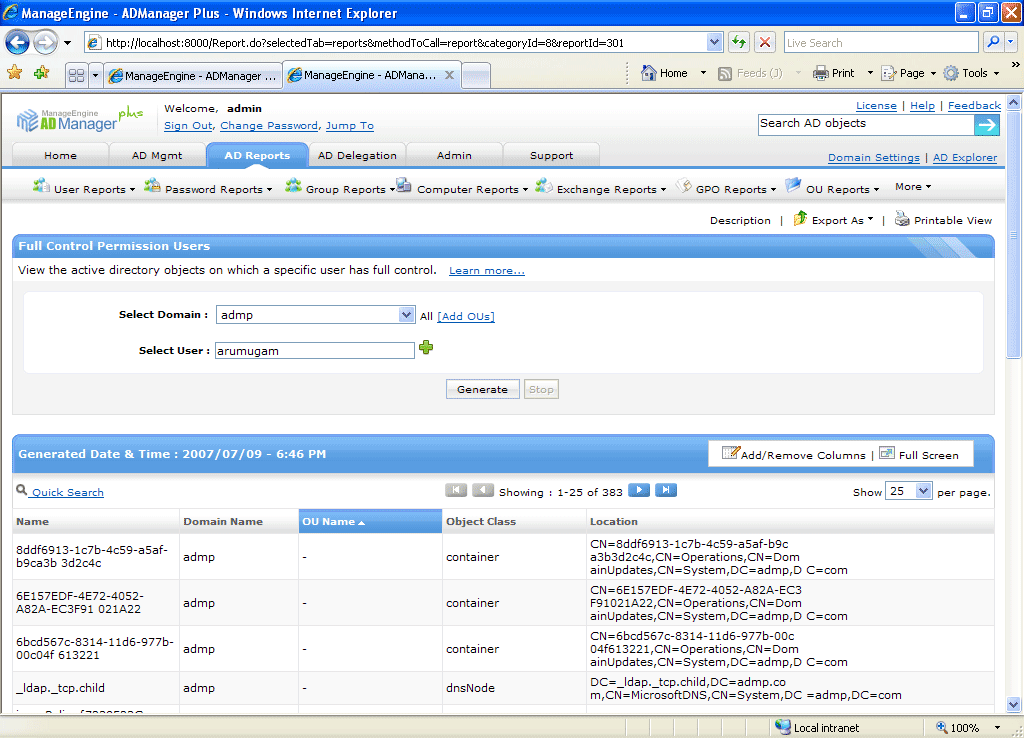Click the zoom level magnifier in status bar

[x=942, y=728]
